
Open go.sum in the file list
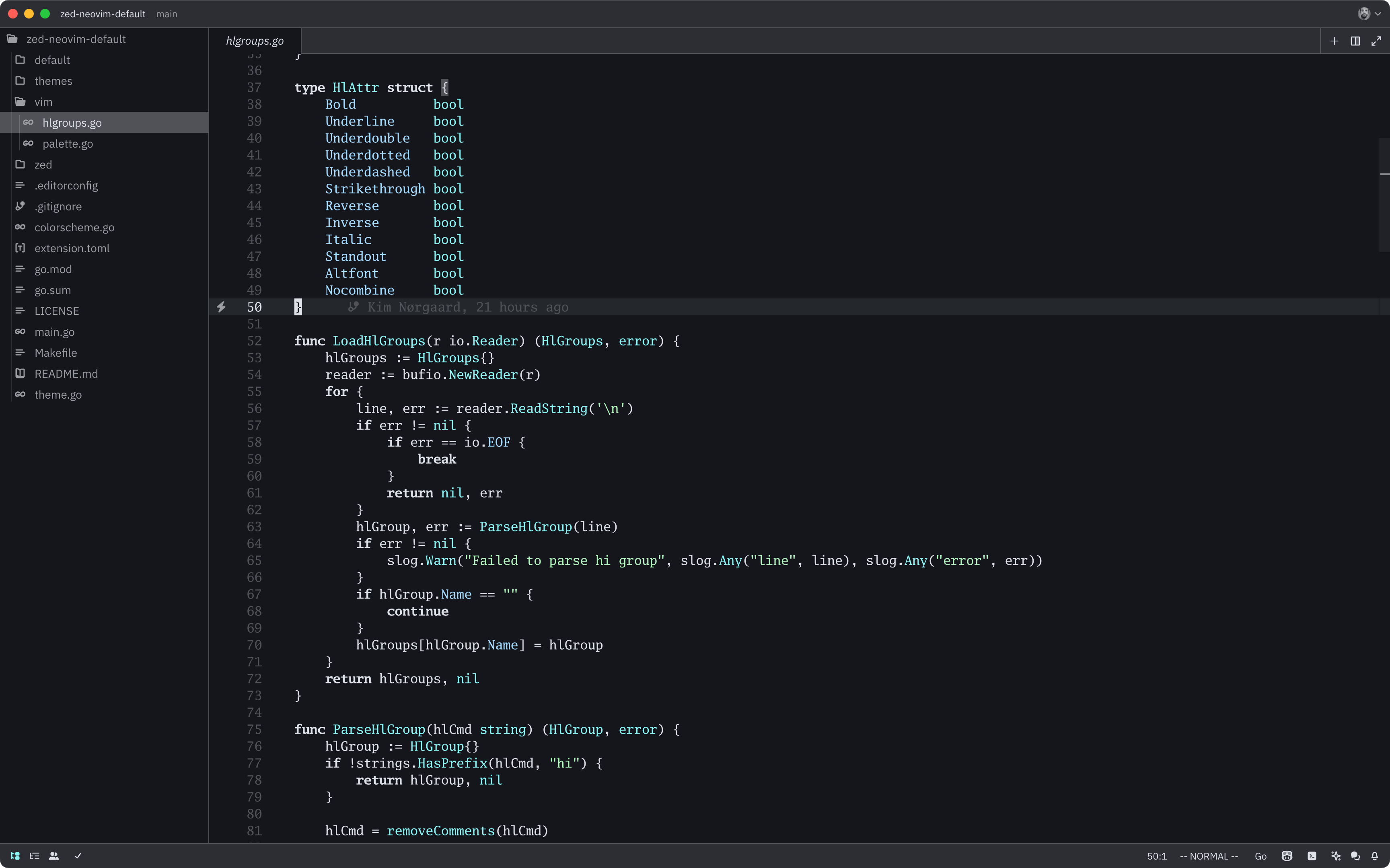[x=104, y=290]
